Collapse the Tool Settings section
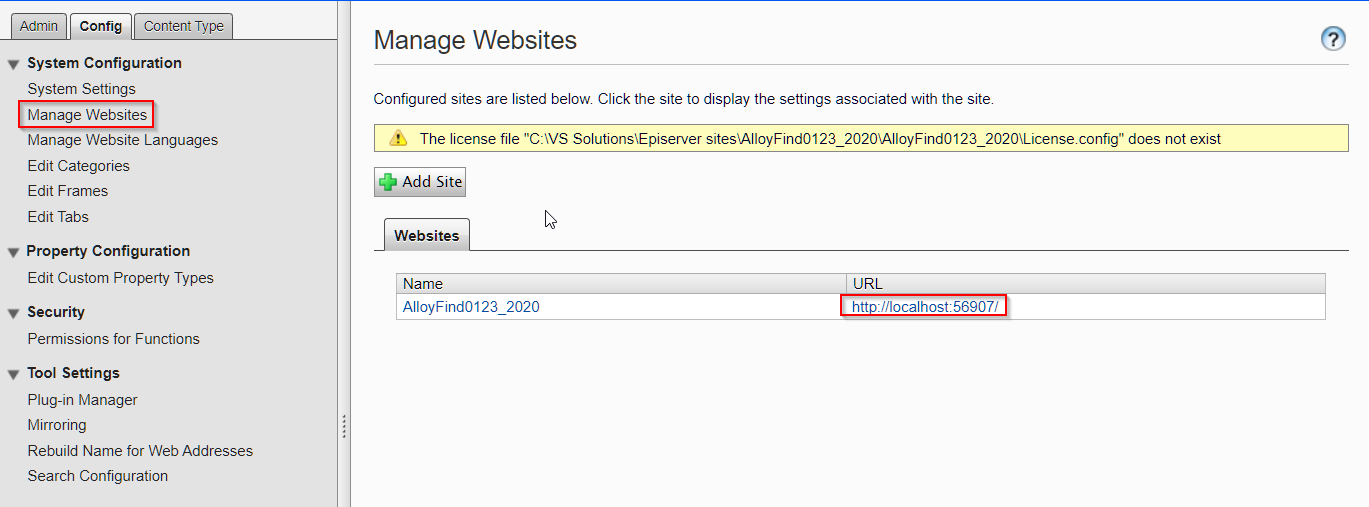 coord(13,374)
